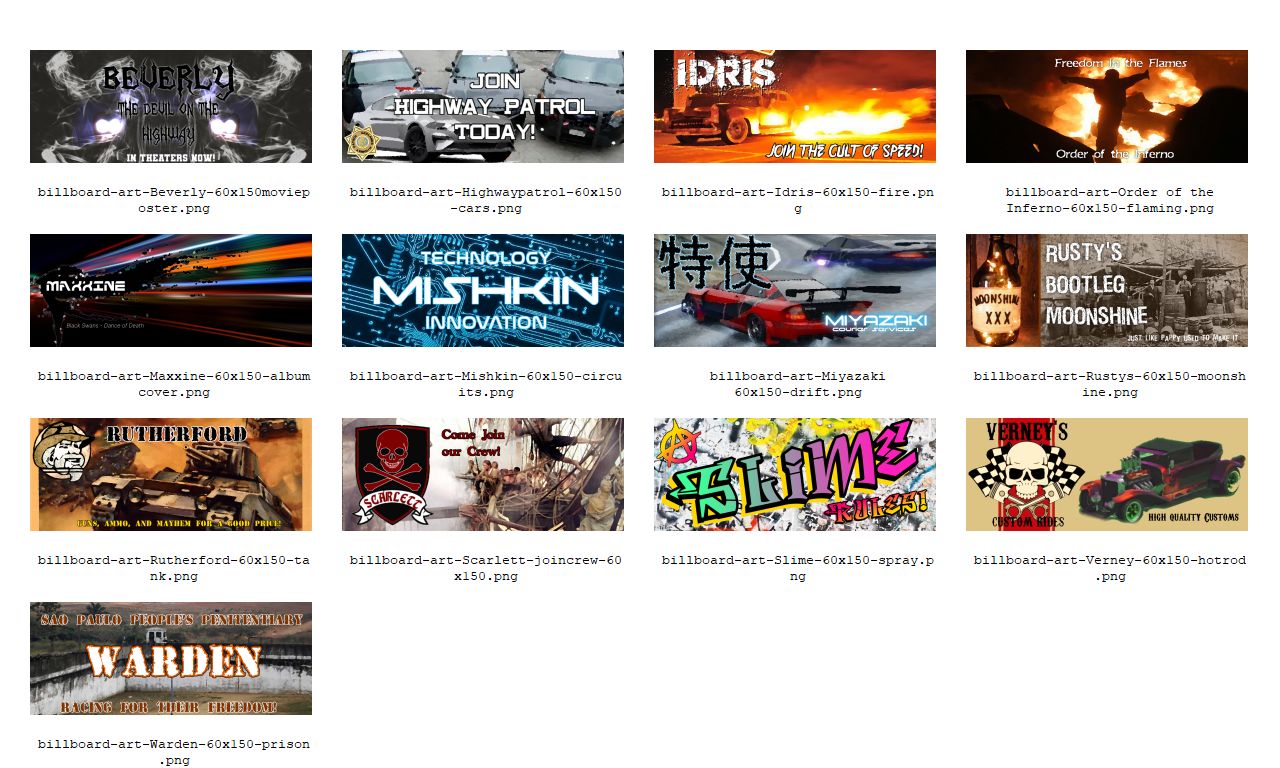The width and height of the screenshot is (1280, 768).
Task: Open the Beverly movie poster billboard thumbnail
Action: pos(170,106)
